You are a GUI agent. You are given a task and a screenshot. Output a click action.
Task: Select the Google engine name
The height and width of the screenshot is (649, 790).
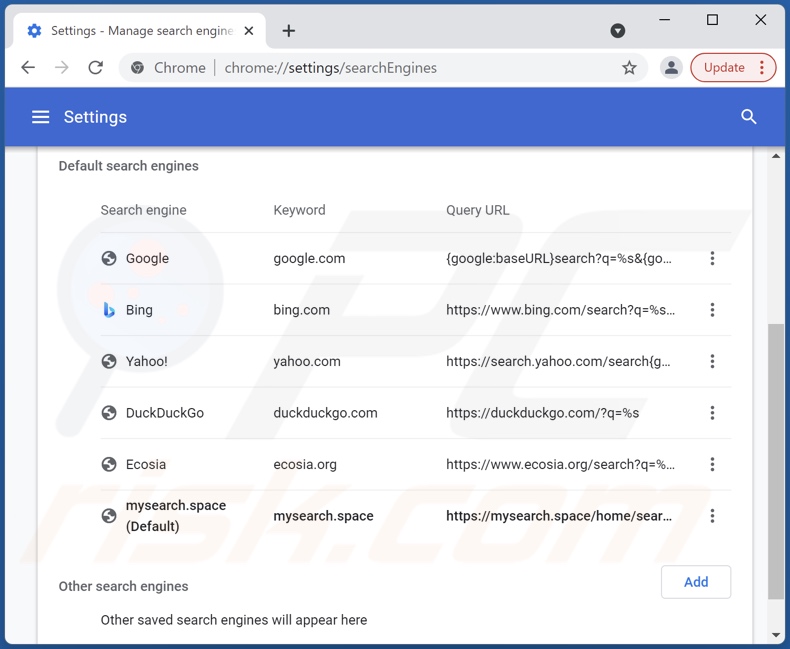tap(147, 258)
